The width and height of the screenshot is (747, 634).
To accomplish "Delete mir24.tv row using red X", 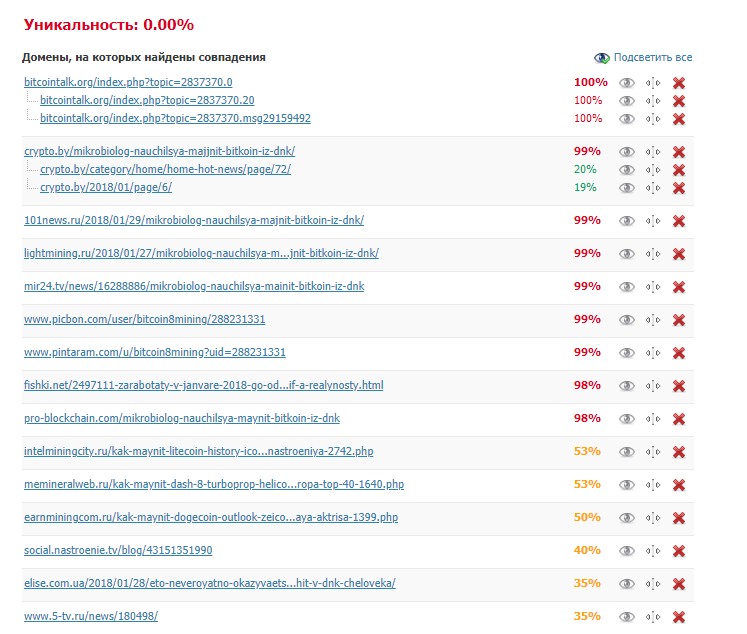I will click(x=679, y=287).
